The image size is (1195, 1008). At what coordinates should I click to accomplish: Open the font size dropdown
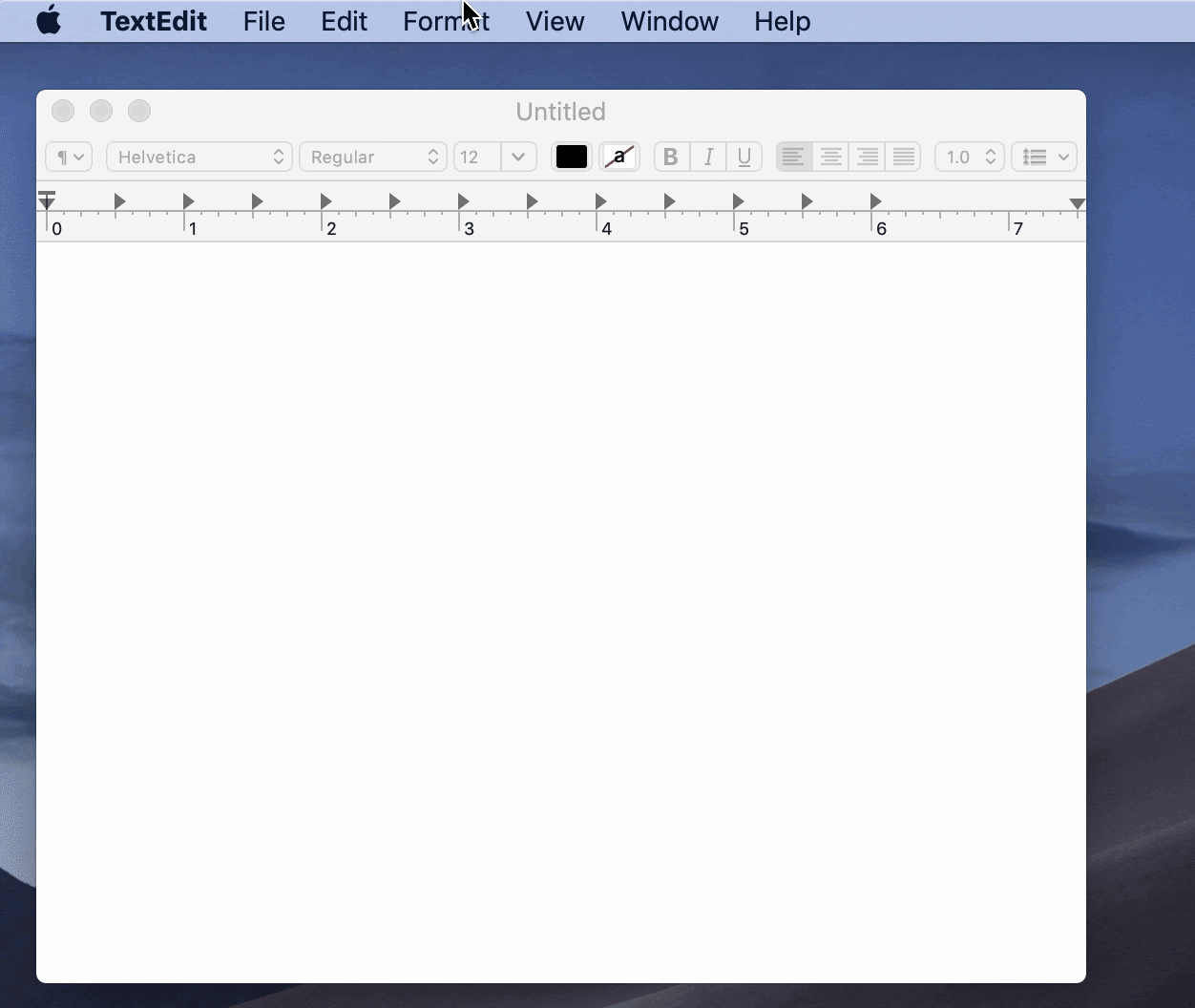point(516,157)
